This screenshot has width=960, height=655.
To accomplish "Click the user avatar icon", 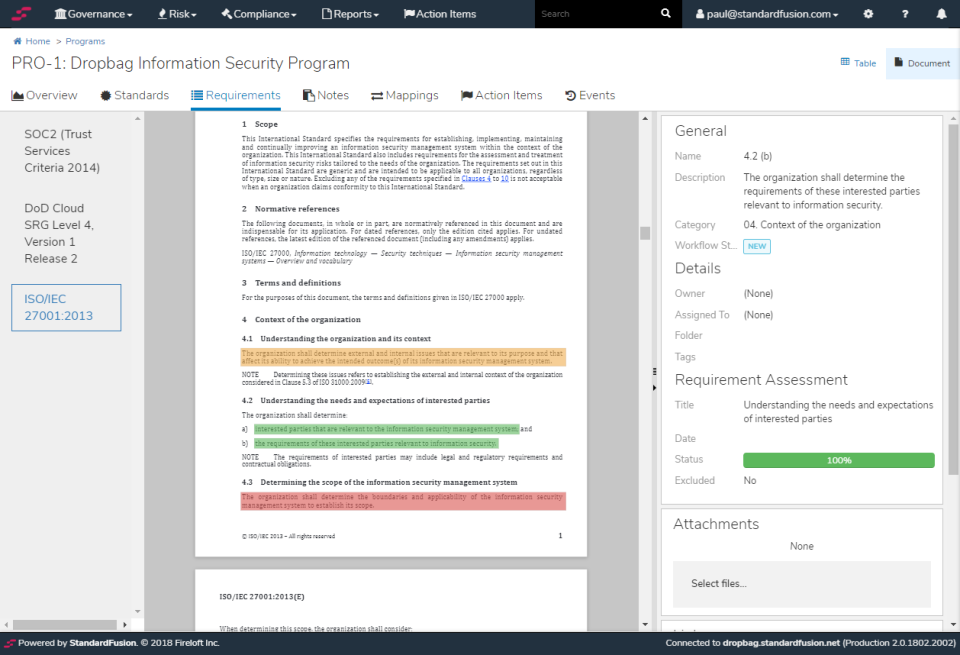I will pos(700,13).
